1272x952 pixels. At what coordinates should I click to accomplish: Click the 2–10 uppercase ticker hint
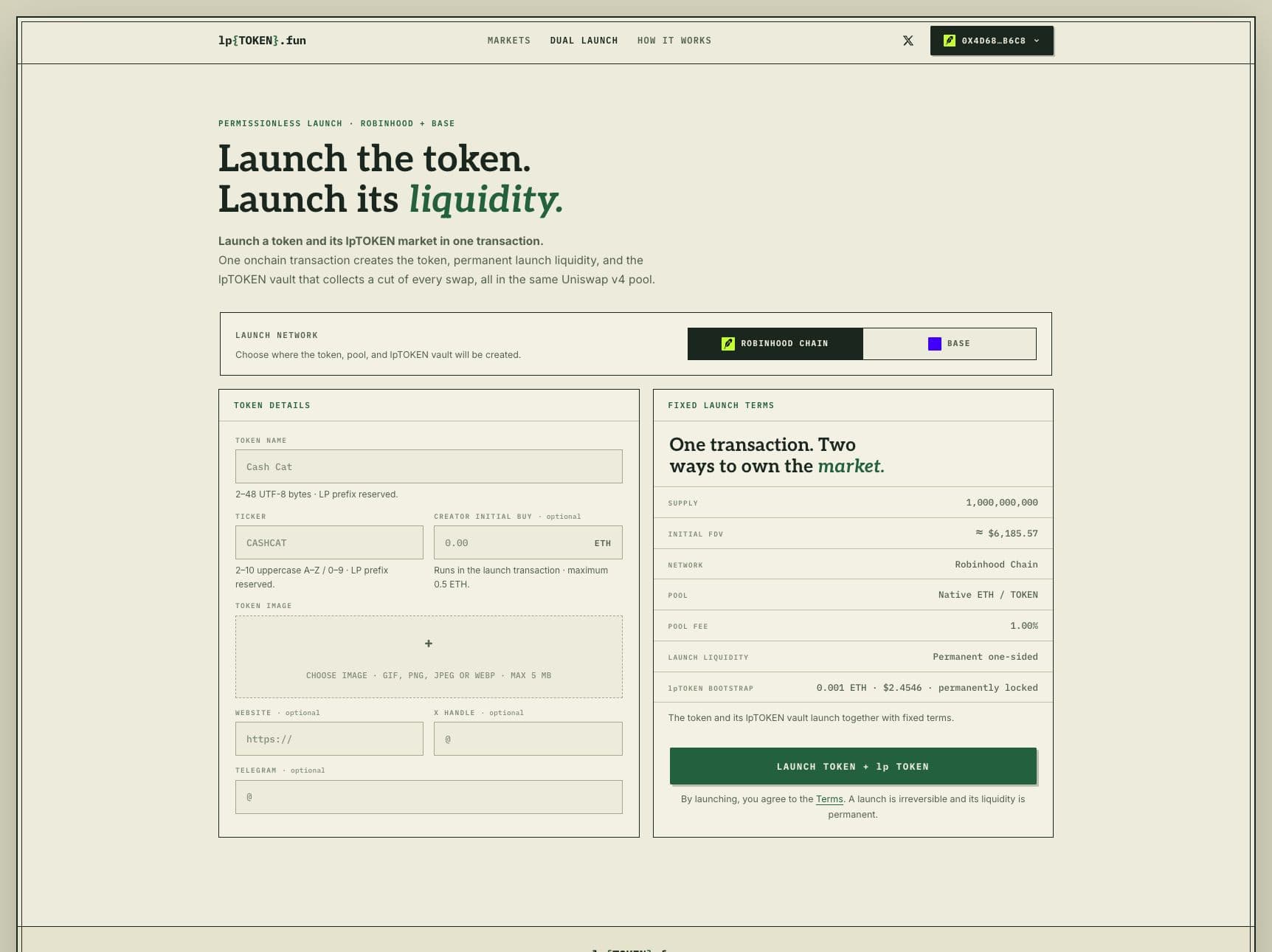click(x=312, y=577)
